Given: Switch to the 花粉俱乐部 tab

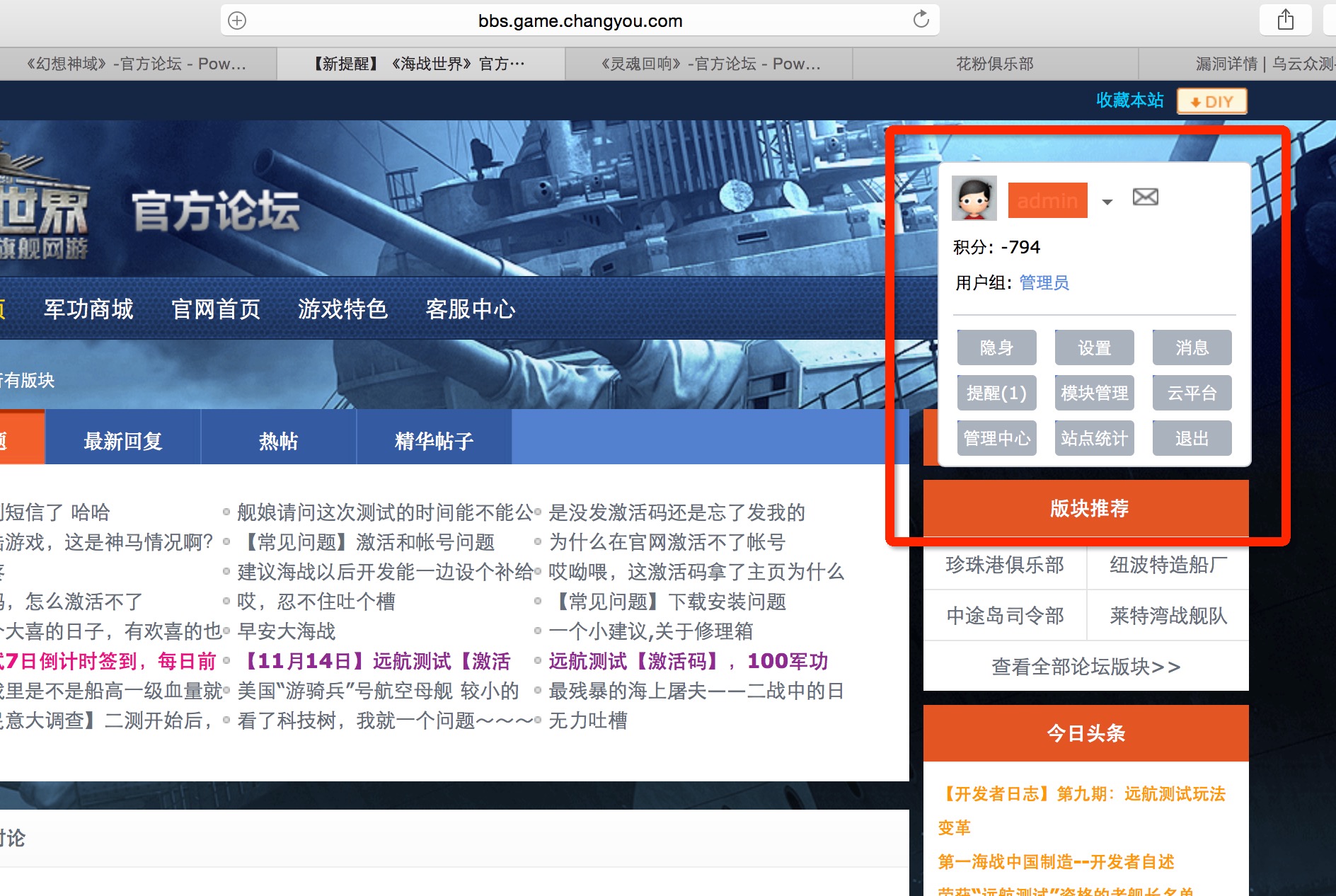Looking at the screenshot, I should (995, 64).
